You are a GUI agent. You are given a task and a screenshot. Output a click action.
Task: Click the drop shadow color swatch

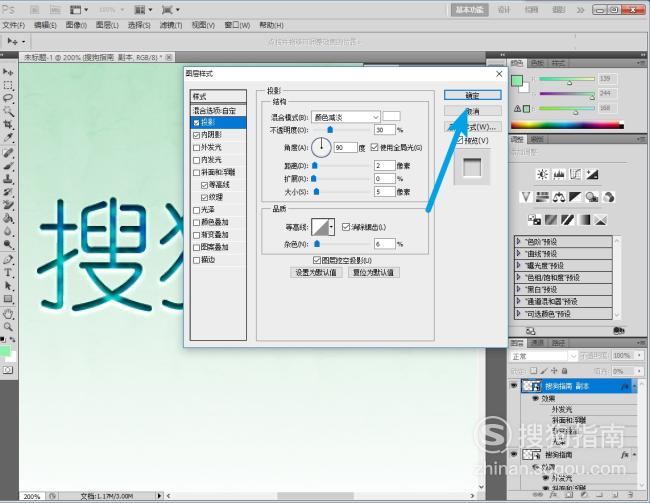pyautogui.click(x=391, y=117)
